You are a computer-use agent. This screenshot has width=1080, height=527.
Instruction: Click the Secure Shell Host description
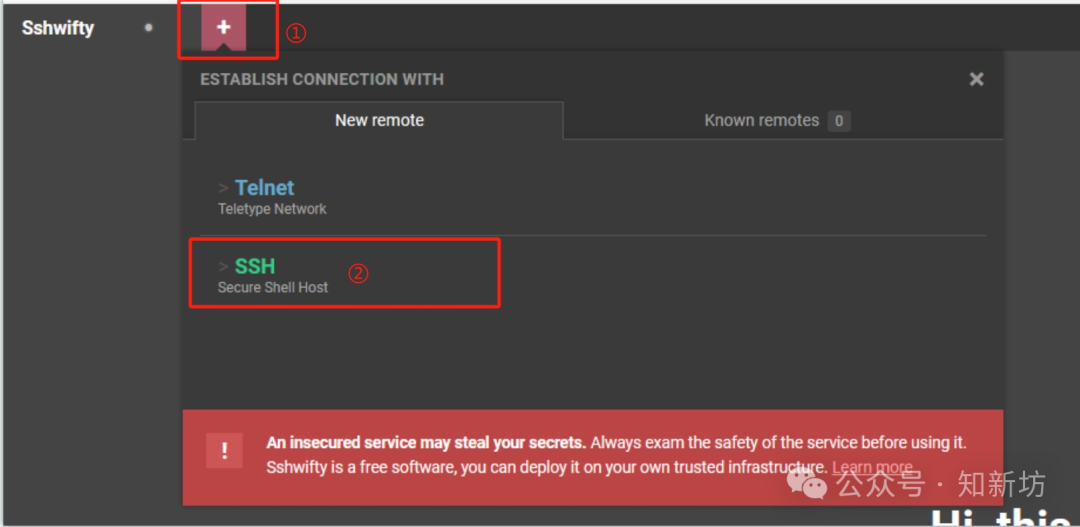click(x=273, y=287)
